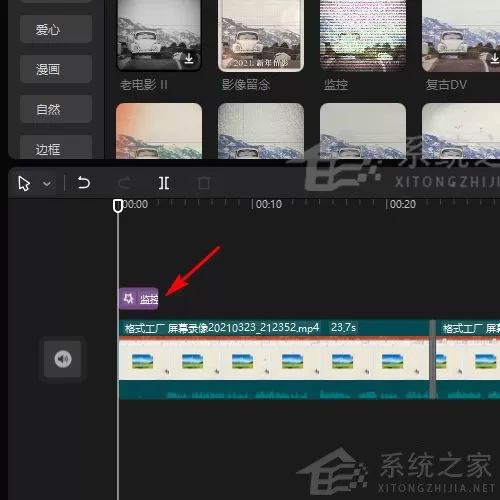This screenshot has height=500, width=500.
Task: Choose the 影像留念 effect thumbnail
Action: (261, 35)
